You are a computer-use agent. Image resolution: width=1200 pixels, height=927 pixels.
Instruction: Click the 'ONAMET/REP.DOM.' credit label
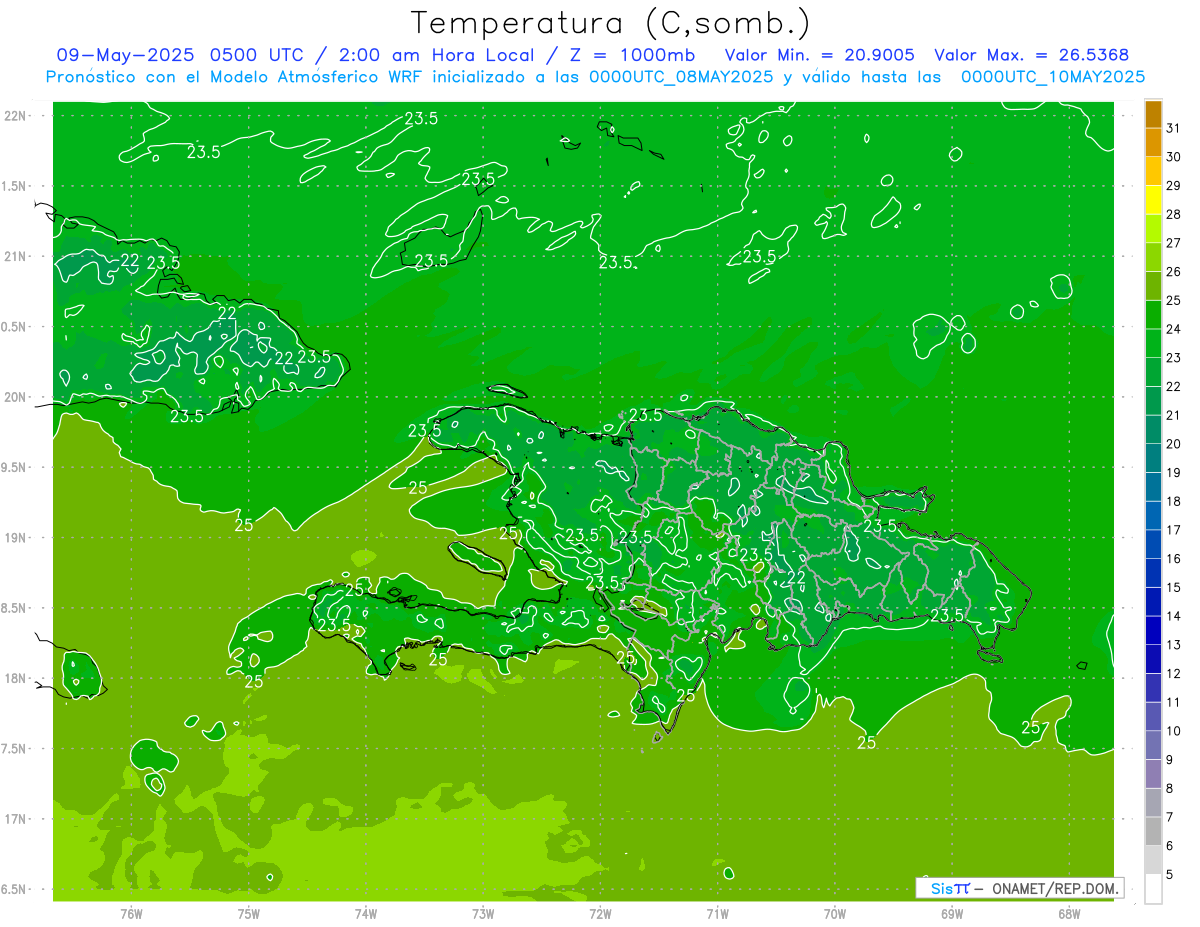click(x=1055, y=888)
